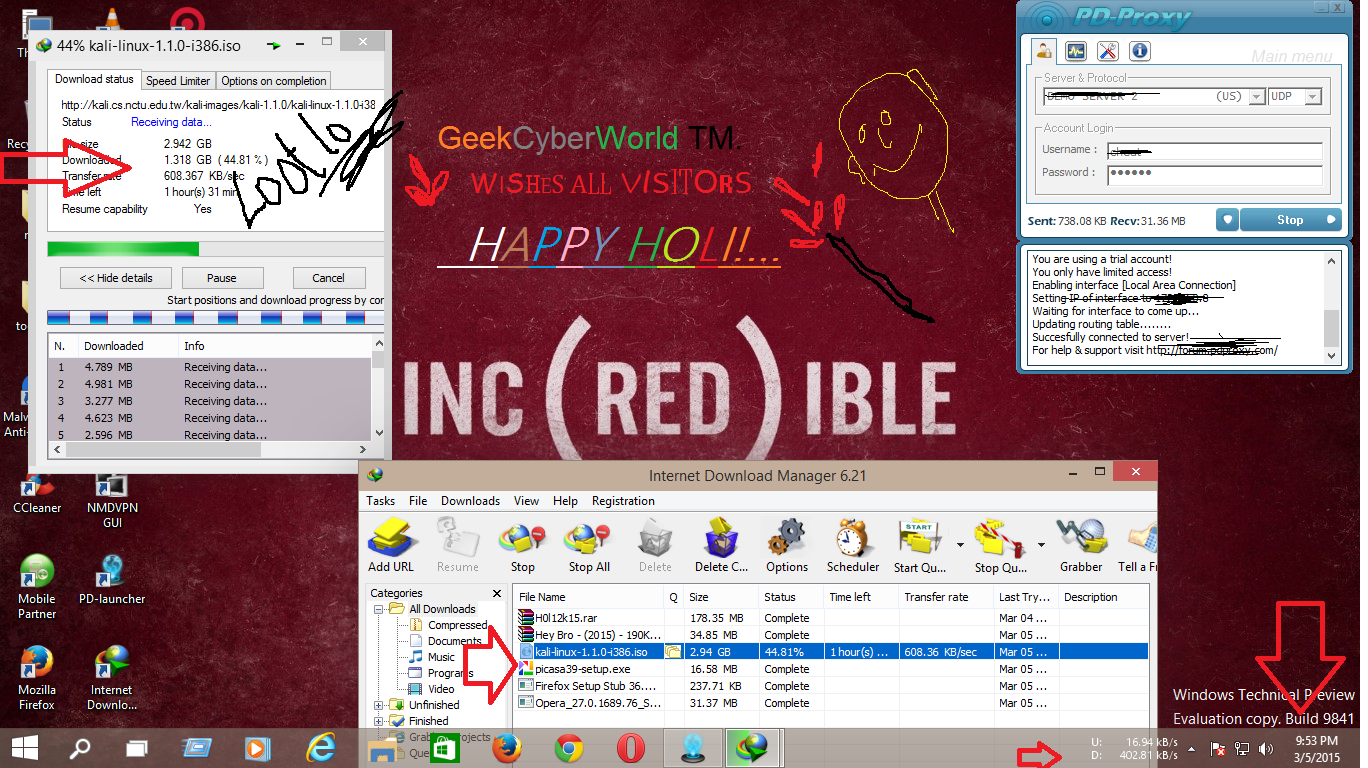Open the View menu in IDM
The height and width of the screenshot is (768, 1368).
(x=526, y=501)
